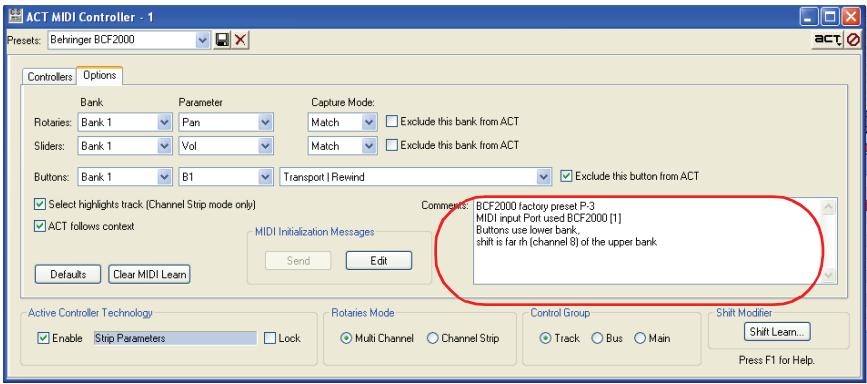867x384 pixels.
Task: Select the Options tab
Action: click(100, 75)
